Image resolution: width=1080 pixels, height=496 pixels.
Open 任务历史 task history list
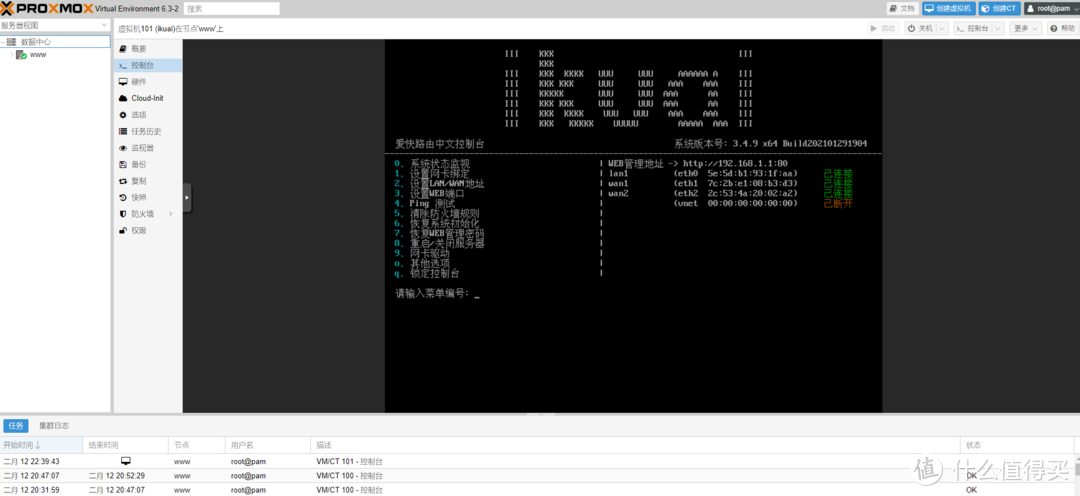pyautogui.click(x=145, y=131)
